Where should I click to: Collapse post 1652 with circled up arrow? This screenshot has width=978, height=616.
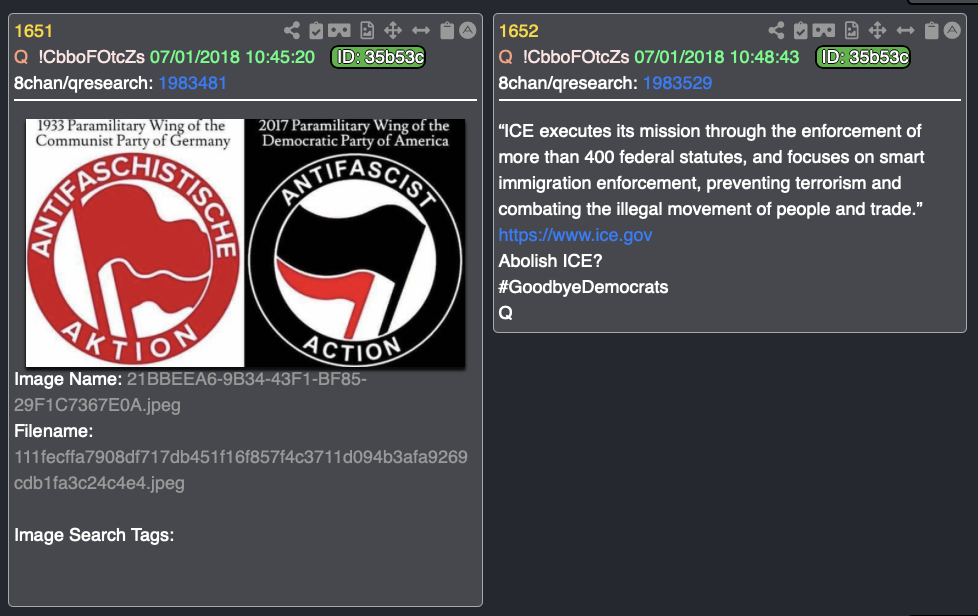point(952,30)
